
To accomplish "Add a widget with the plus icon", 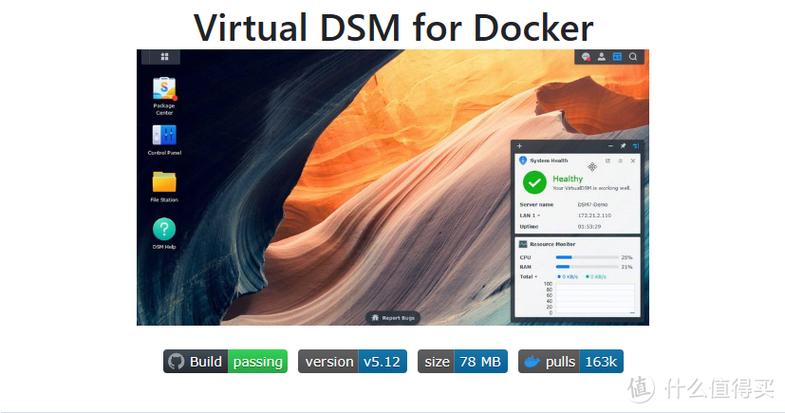I will tap(519, 146).
